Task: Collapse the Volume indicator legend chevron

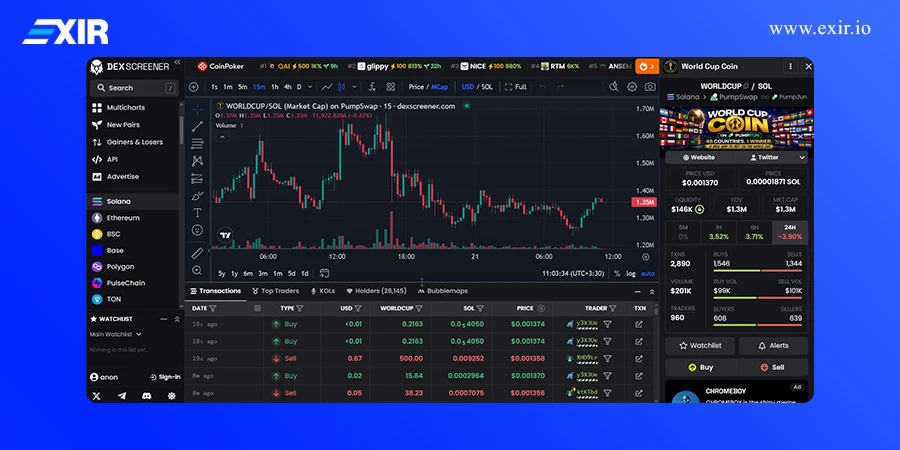Action: click(223, 137)
